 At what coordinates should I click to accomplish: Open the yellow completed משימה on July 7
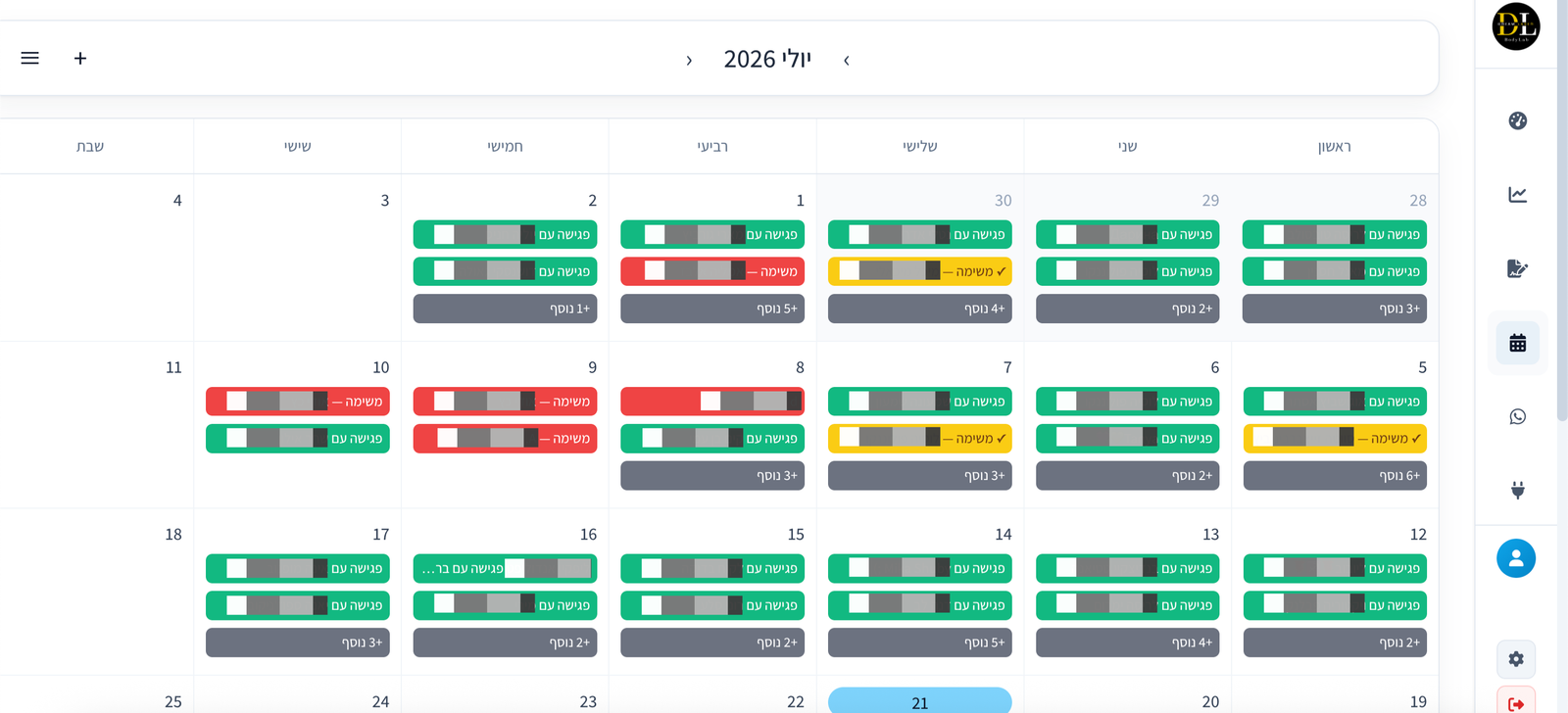[919, 439]
